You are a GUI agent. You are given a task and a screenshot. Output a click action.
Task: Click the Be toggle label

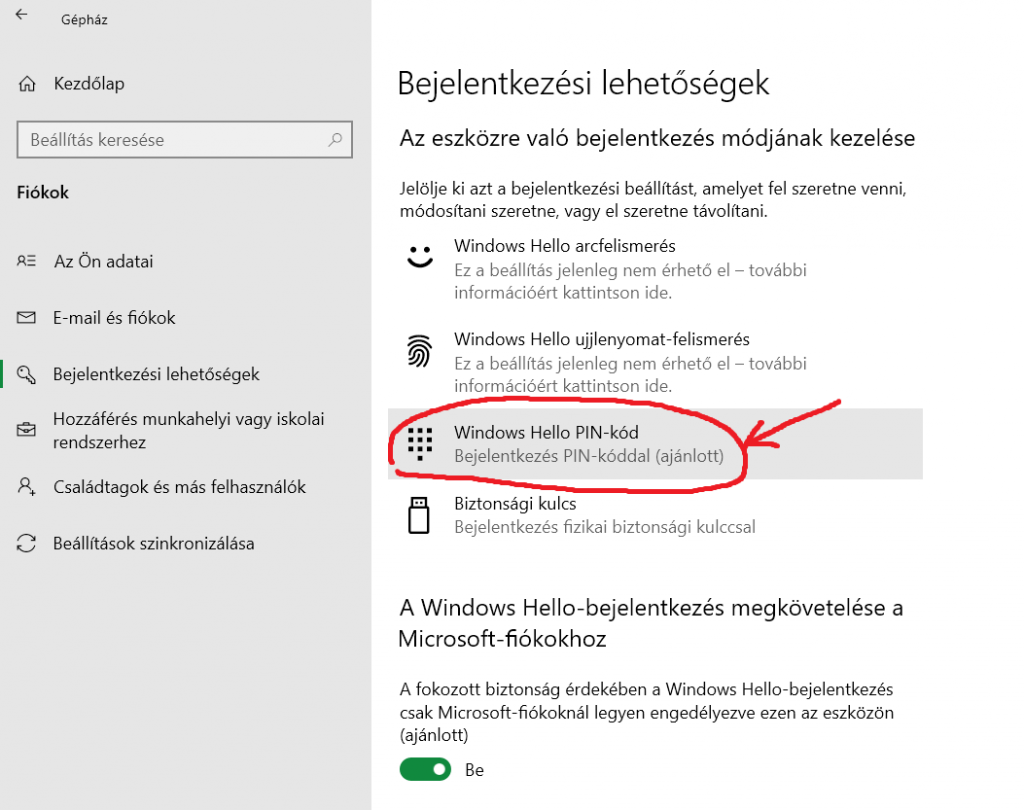coord(474,769)
